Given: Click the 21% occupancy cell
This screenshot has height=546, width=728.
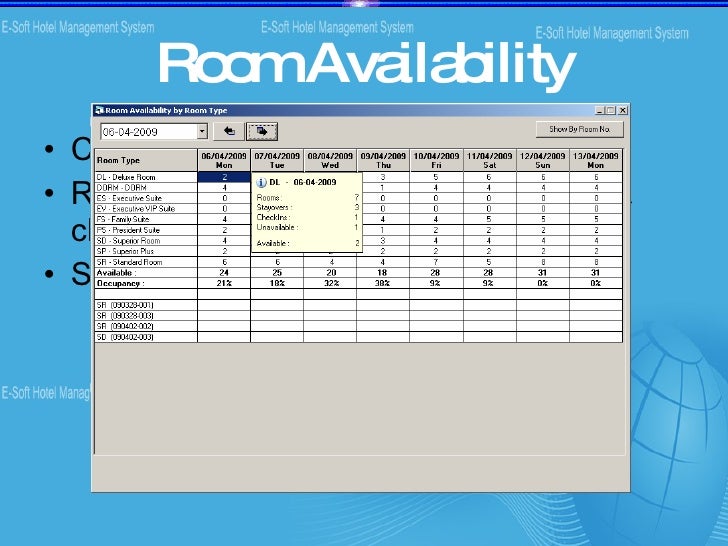Looking at the screenshot, I should coord(224,284).
